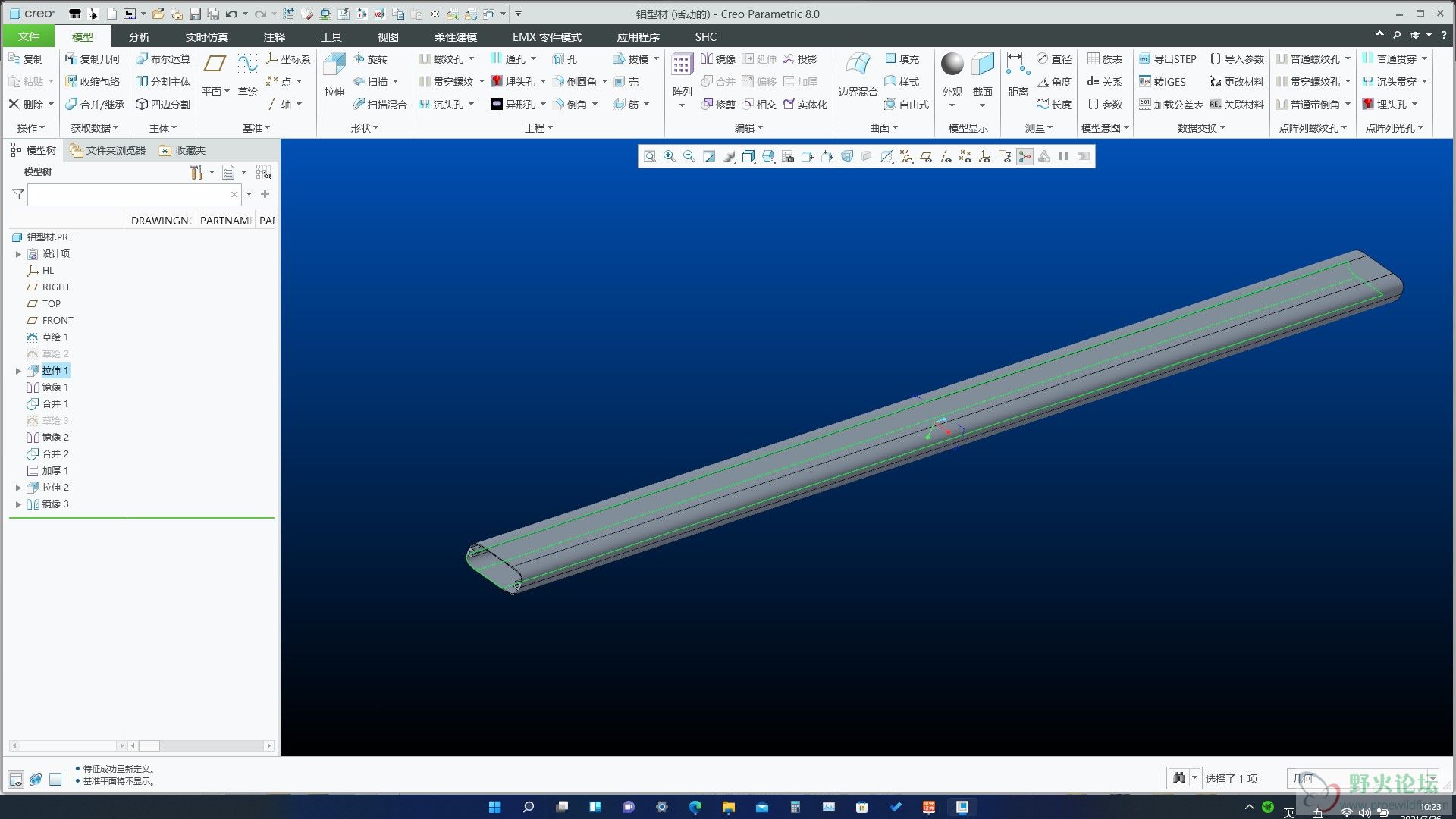The width and height of the screenshot is (1456, 819).
Task: Open File Explorer from the taskbar
Action: [728, 807]
